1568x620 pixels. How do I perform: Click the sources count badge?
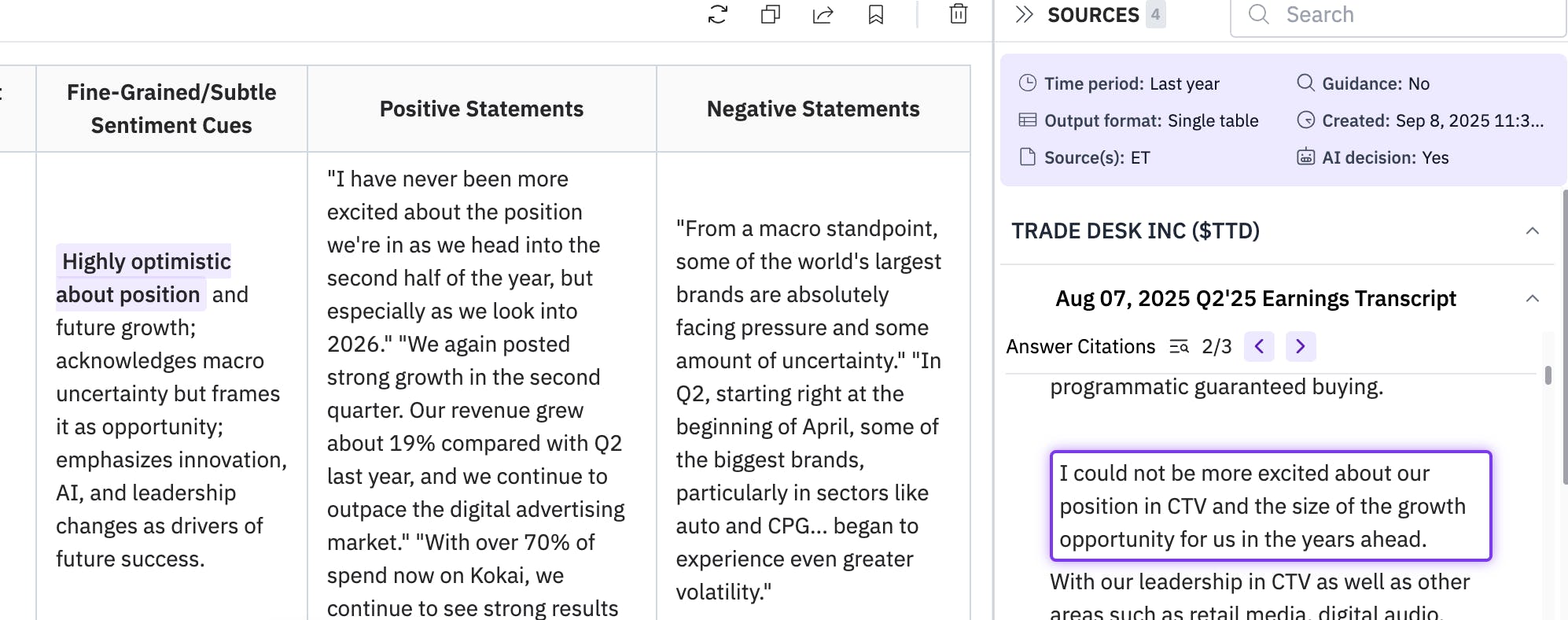click(x=1155, y=14)
